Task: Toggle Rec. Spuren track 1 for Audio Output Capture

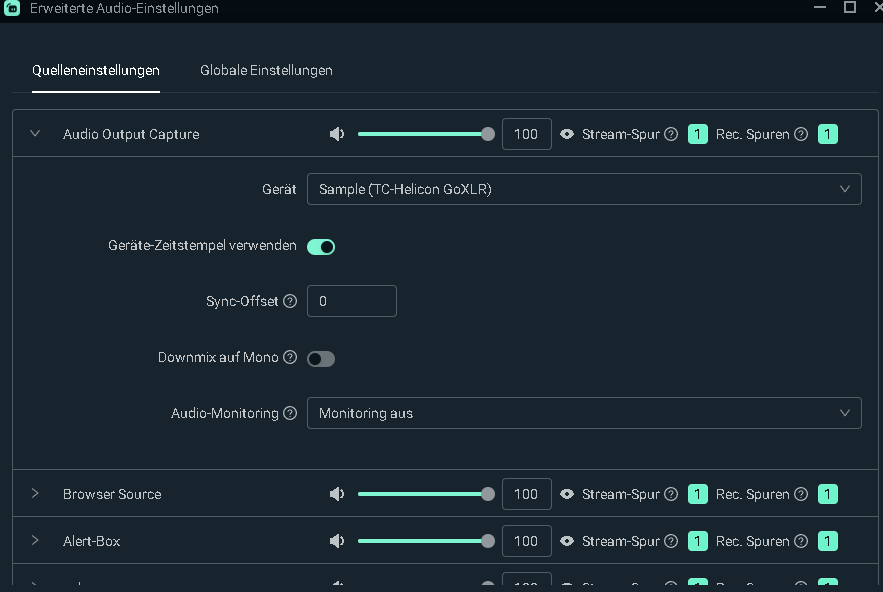Action: pyautogui.click(x=828, y=134)
